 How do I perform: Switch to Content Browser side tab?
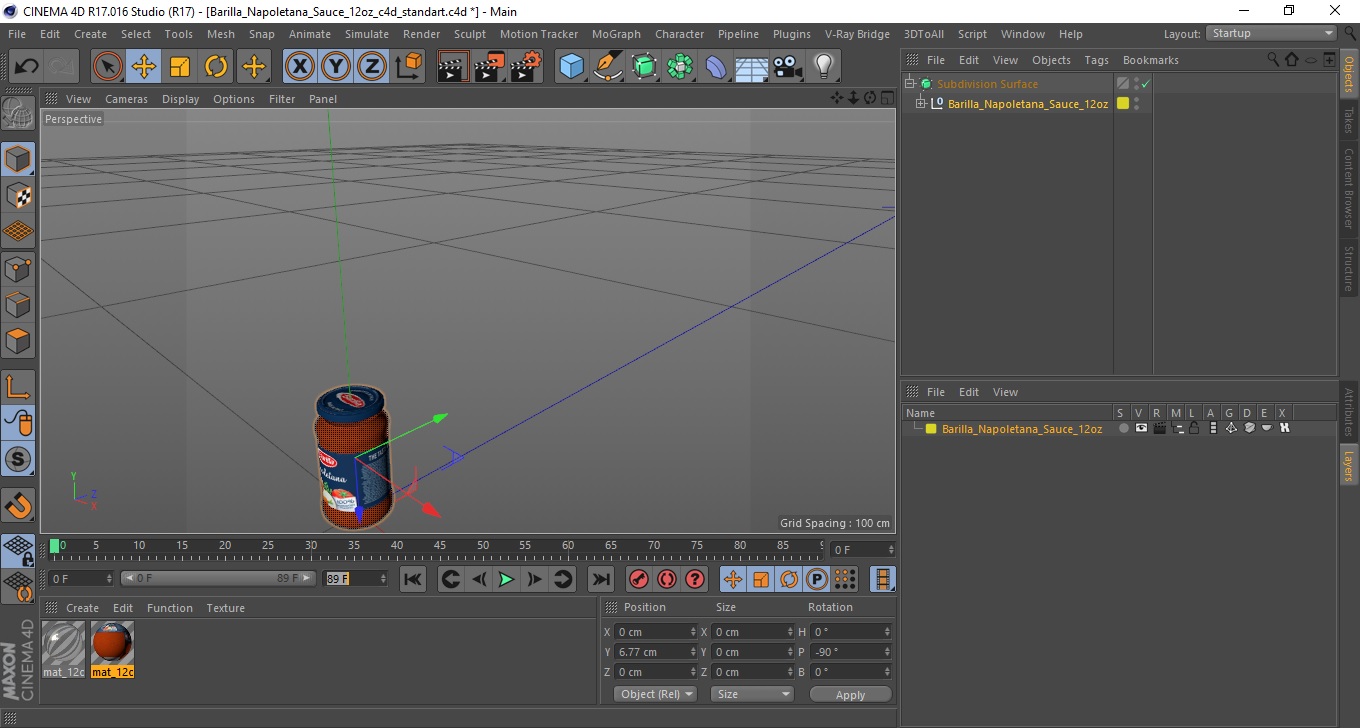pyautogui.click(x=1348, y=188)
